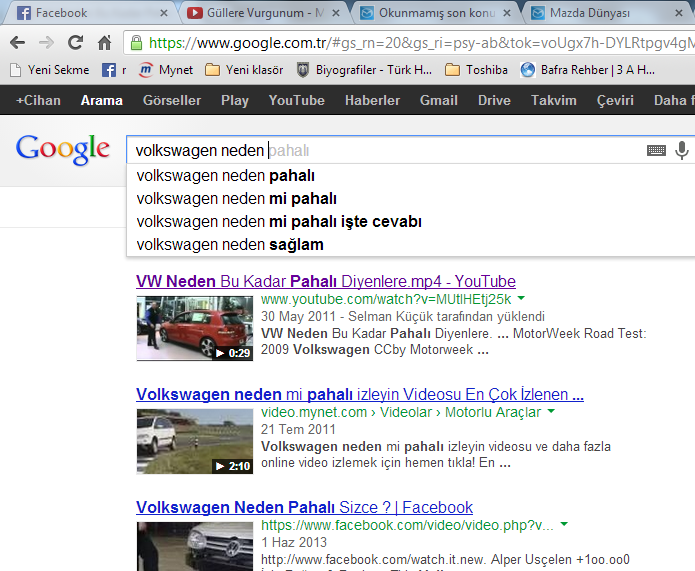Open 'VW Neden Bu Kadar Pahalı Diyenlere.mp4' result
695x571 pixels.
326,282
